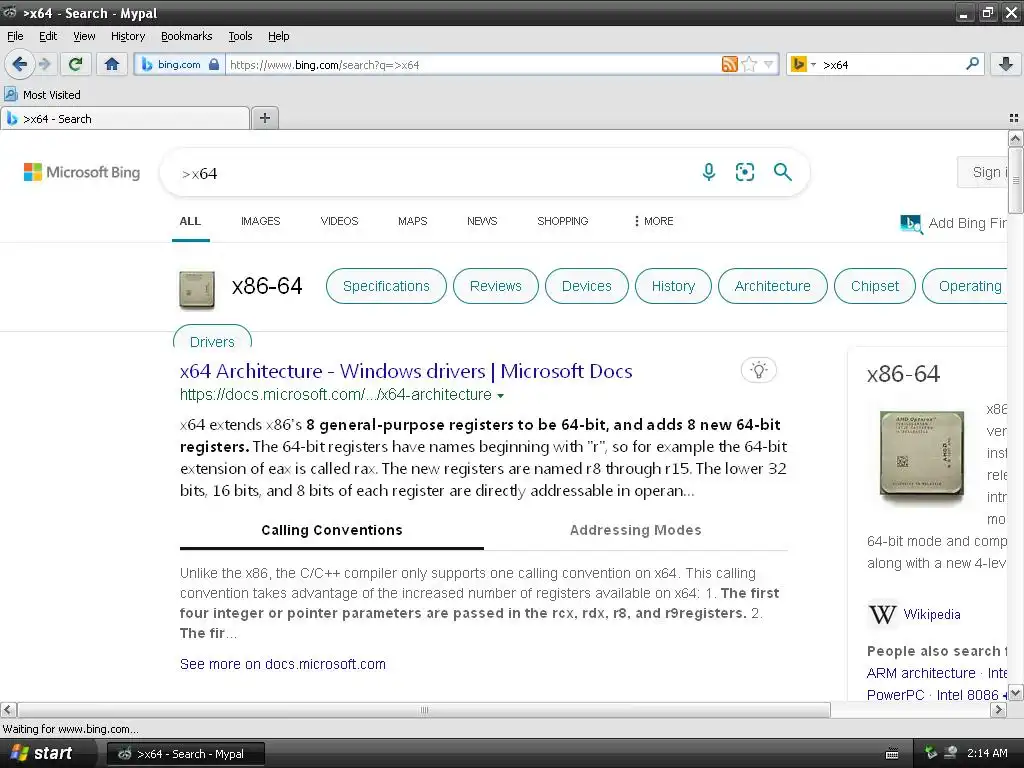
Task: Go back with the browser back arrow
Action: 19,64
